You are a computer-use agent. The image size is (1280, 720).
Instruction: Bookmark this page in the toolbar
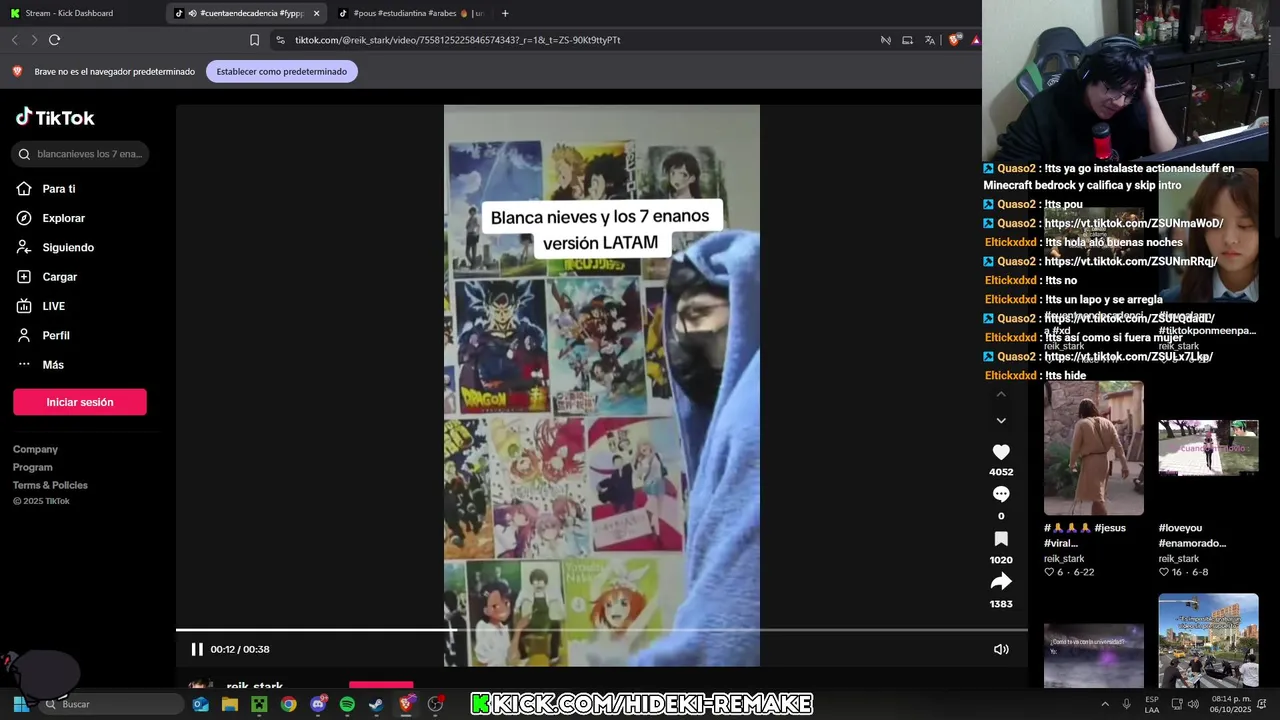(x=254, y=40)
